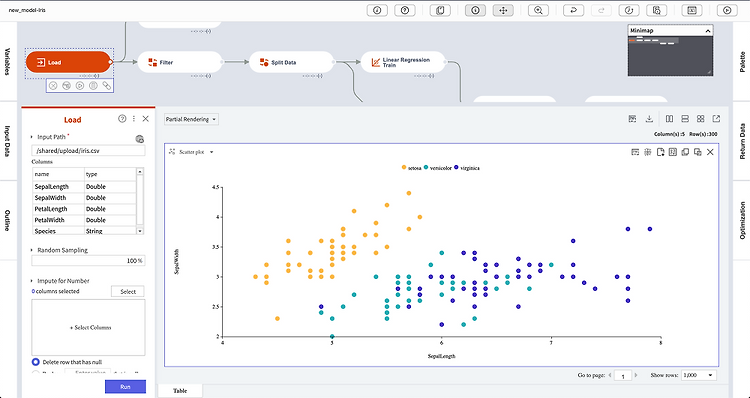Open the Palette side tab
Image resolution: width=750 pixels, height=398 pixels.
742,61
